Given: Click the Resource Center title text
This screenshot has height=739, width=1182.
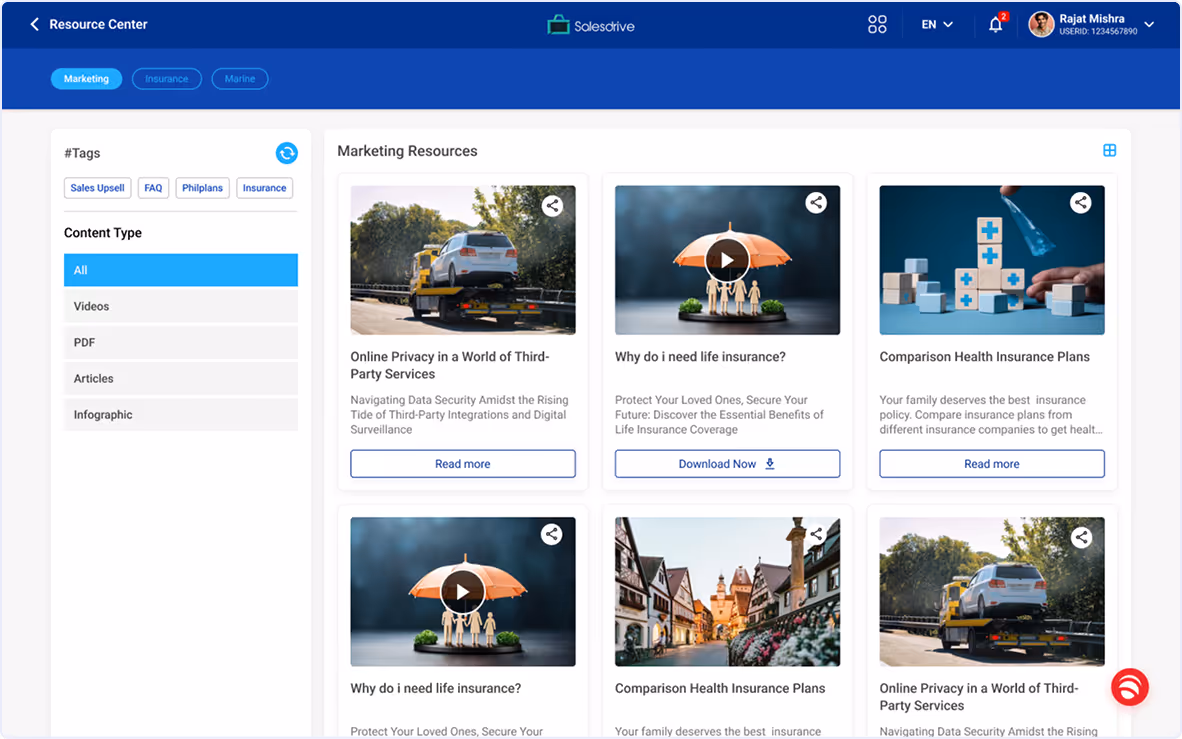Looking at the screenshot, I should (x=98, y=24).
